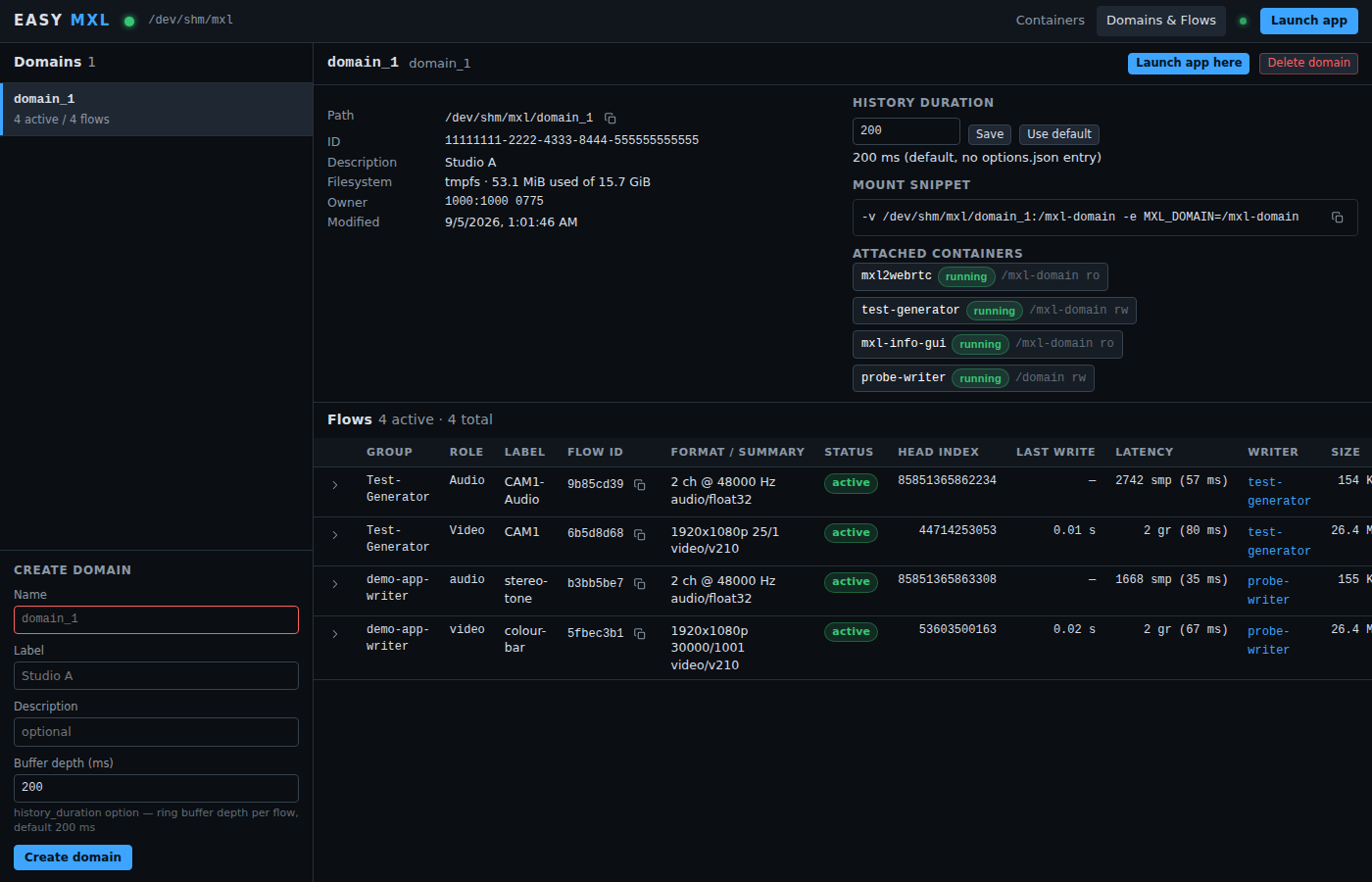The width and height of the screenshot is (1372, 882).
Task: Click Launch app here button
Action: click(1189, 63)
